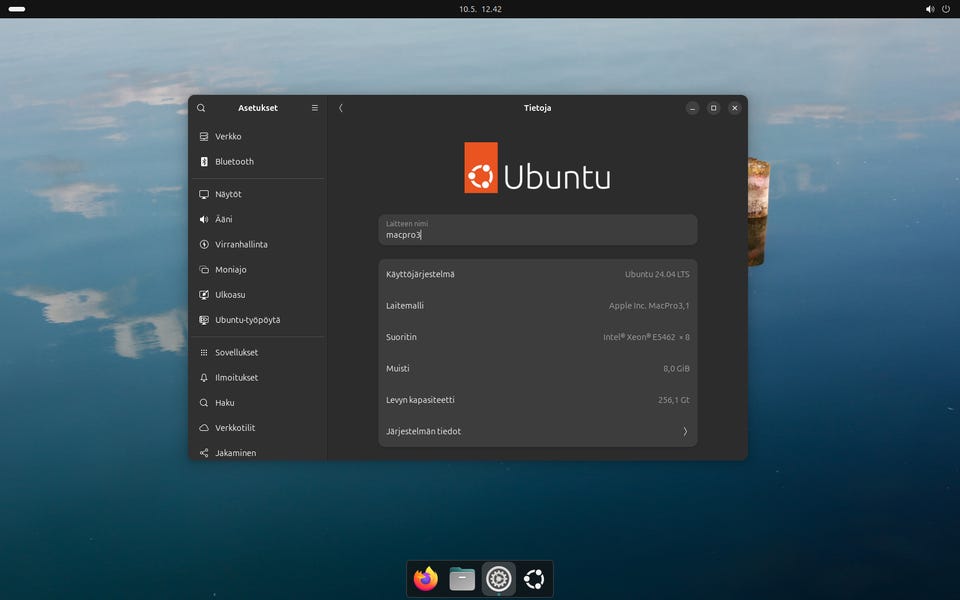Click the power icon in top bar
Screen dimensions: 960x600
[947, 9]
